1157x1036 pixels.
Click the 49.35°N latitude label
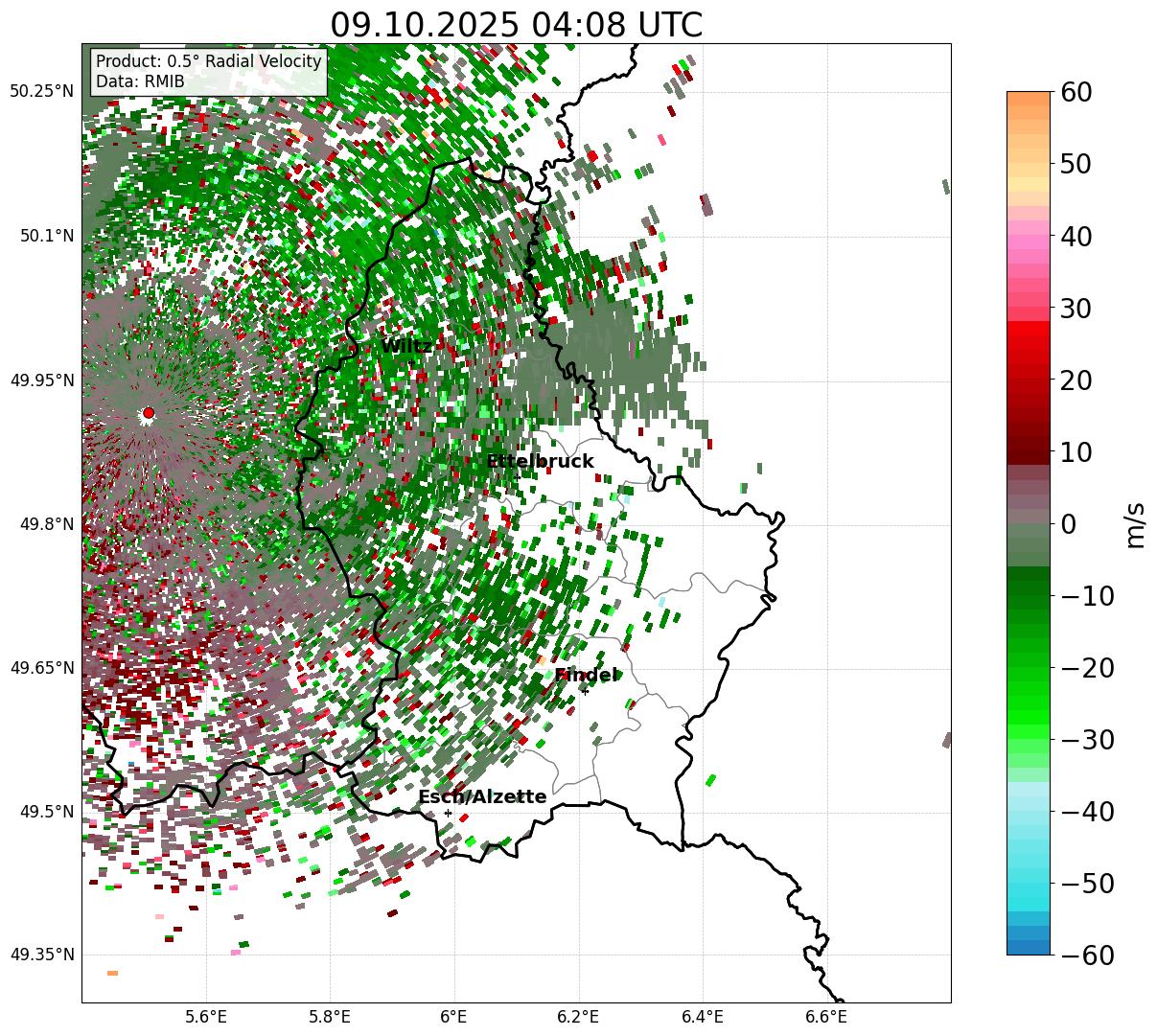coord(41,955)
